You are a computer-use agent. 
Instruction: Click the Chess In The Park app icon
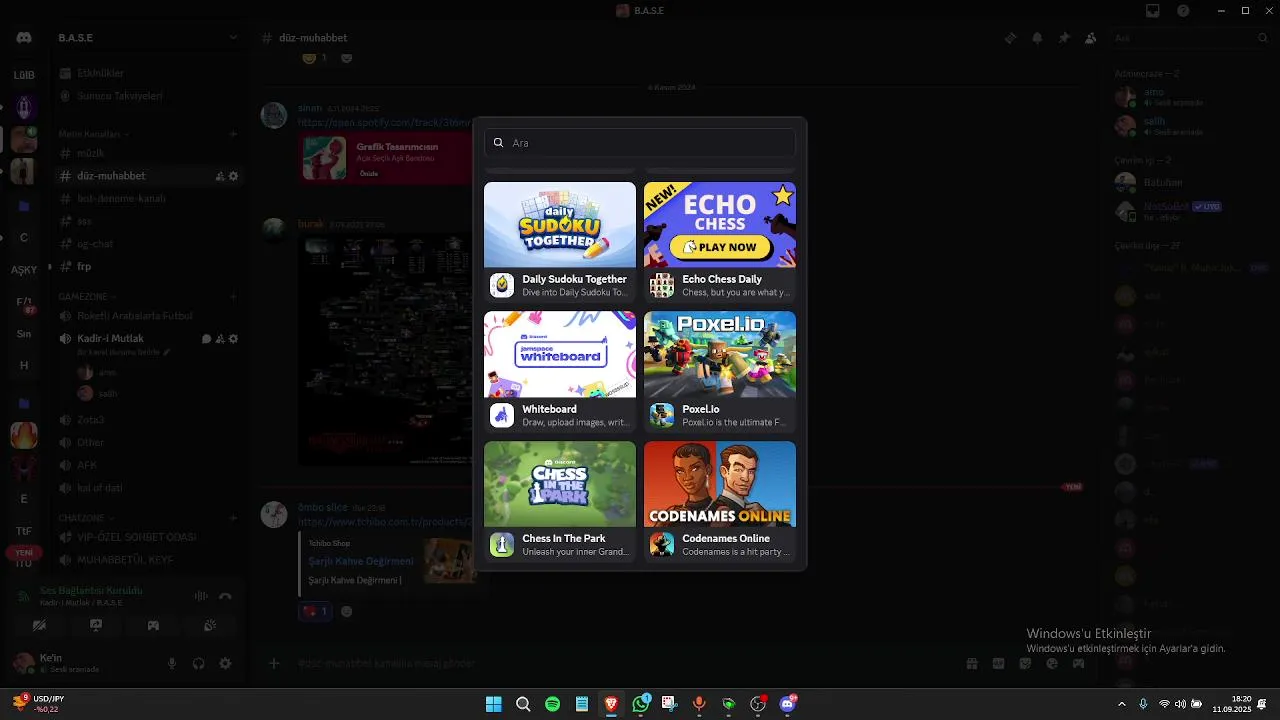point(502,544)
